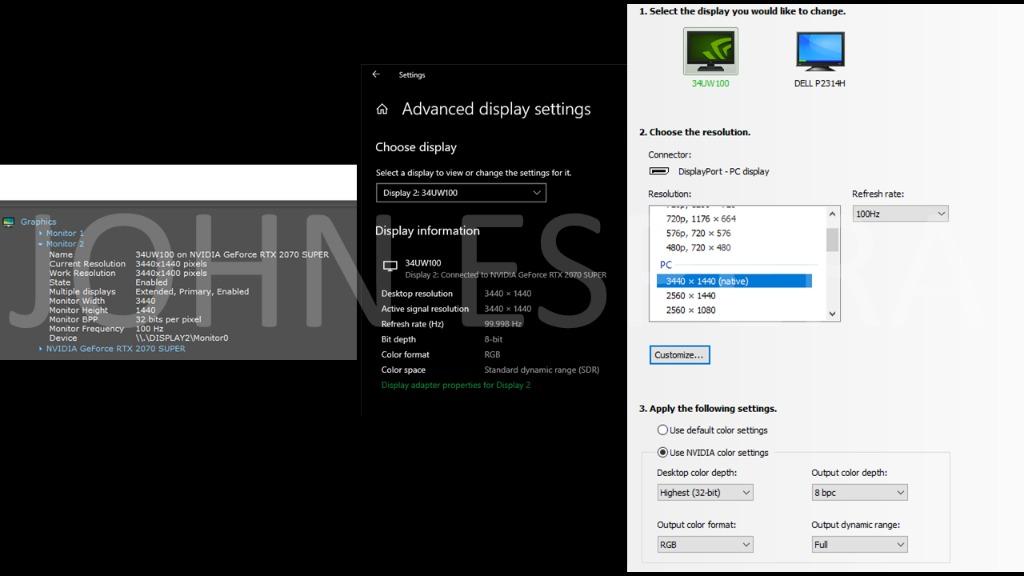Choose 2560 × 1440 in resolution list
1024x576 pixels.
691,296
